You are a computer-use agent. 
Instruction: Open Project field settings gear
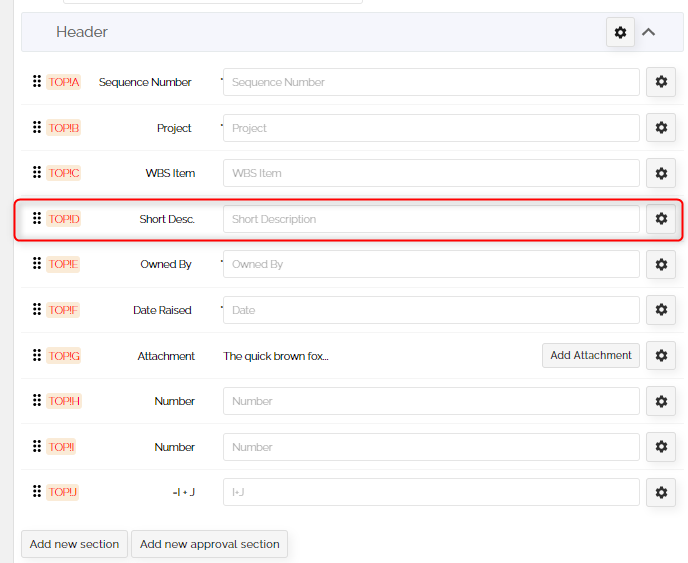[x=660, y=128]
